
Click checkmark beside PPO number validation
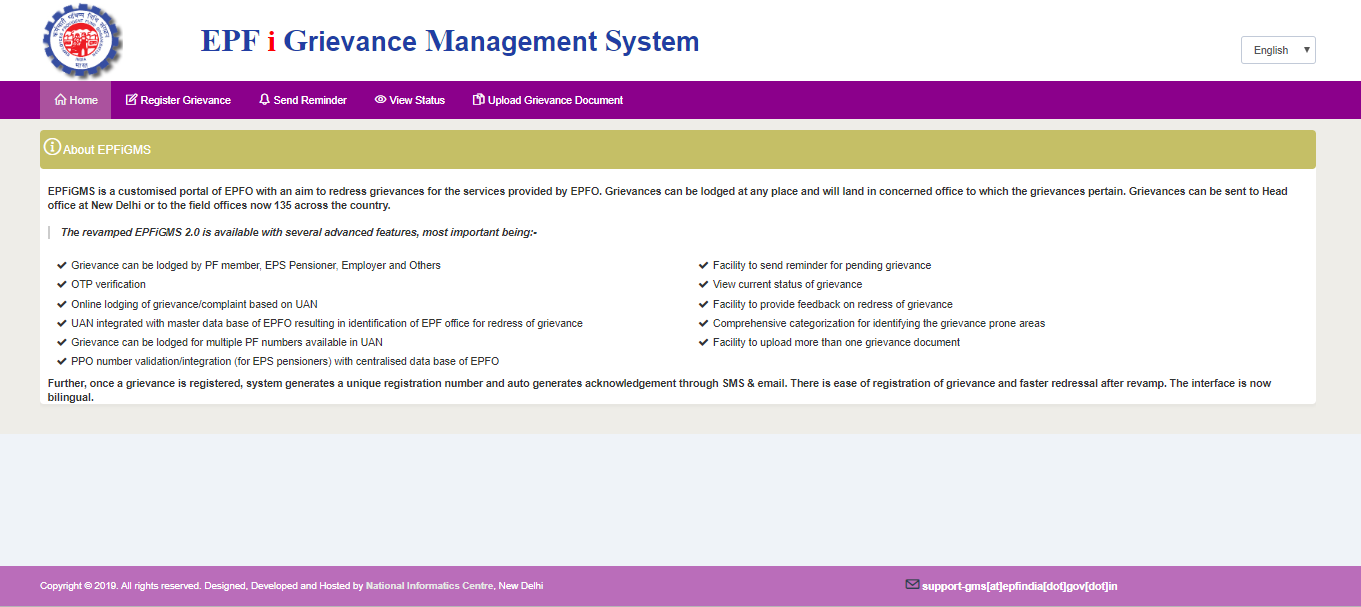coord(62,361)
